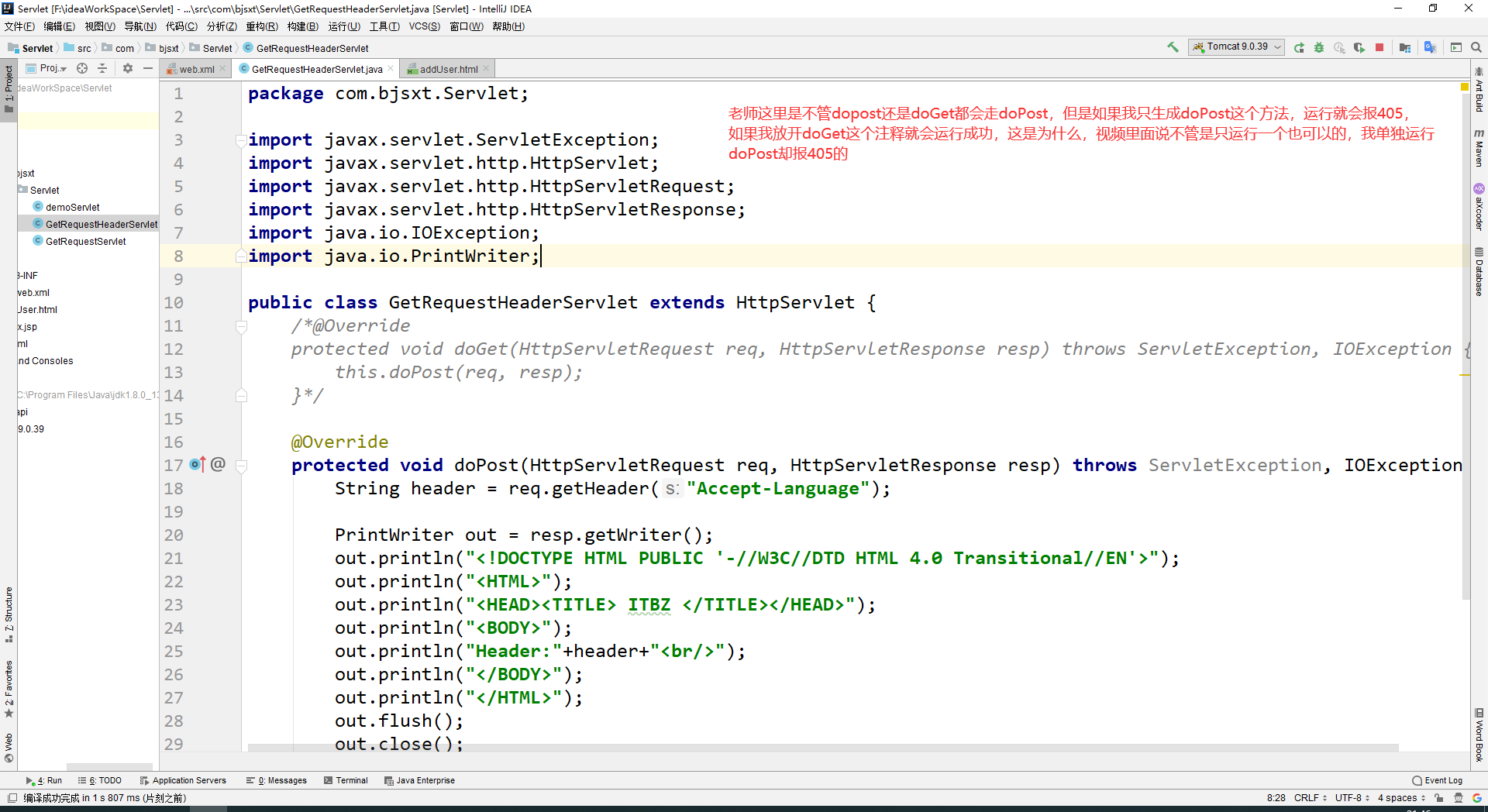1488x812 pixels.
Task: Toggle the aiXcoder side panel
Action: [1479, 207]
